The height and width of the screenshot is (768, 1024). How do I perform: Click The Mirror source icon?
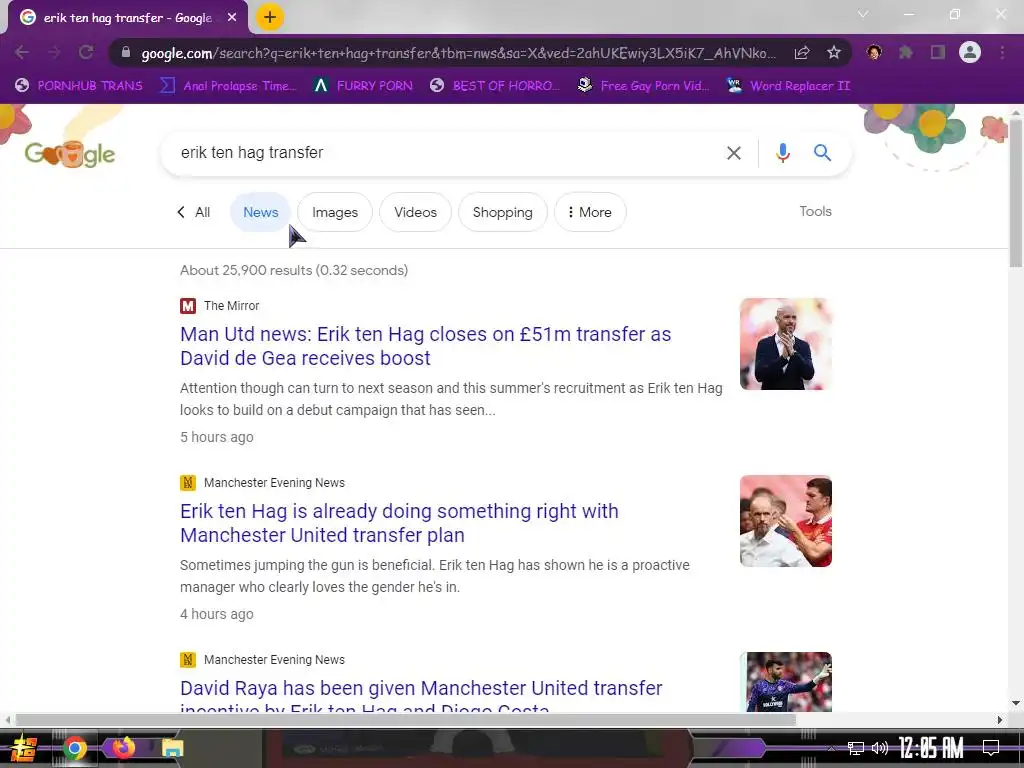click(x=188, y=306)
